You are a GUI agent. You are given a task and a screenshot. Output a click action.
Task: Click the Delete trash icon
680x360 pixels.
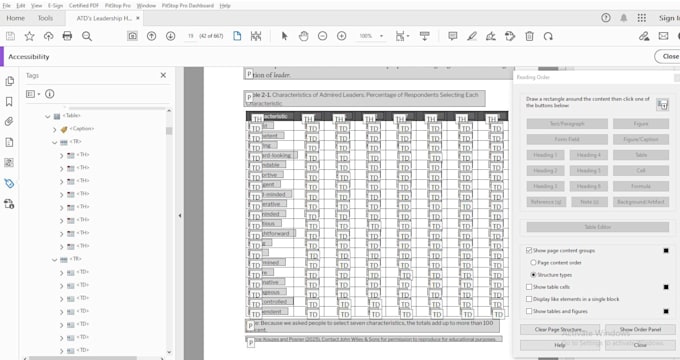(x=529, y=36)
